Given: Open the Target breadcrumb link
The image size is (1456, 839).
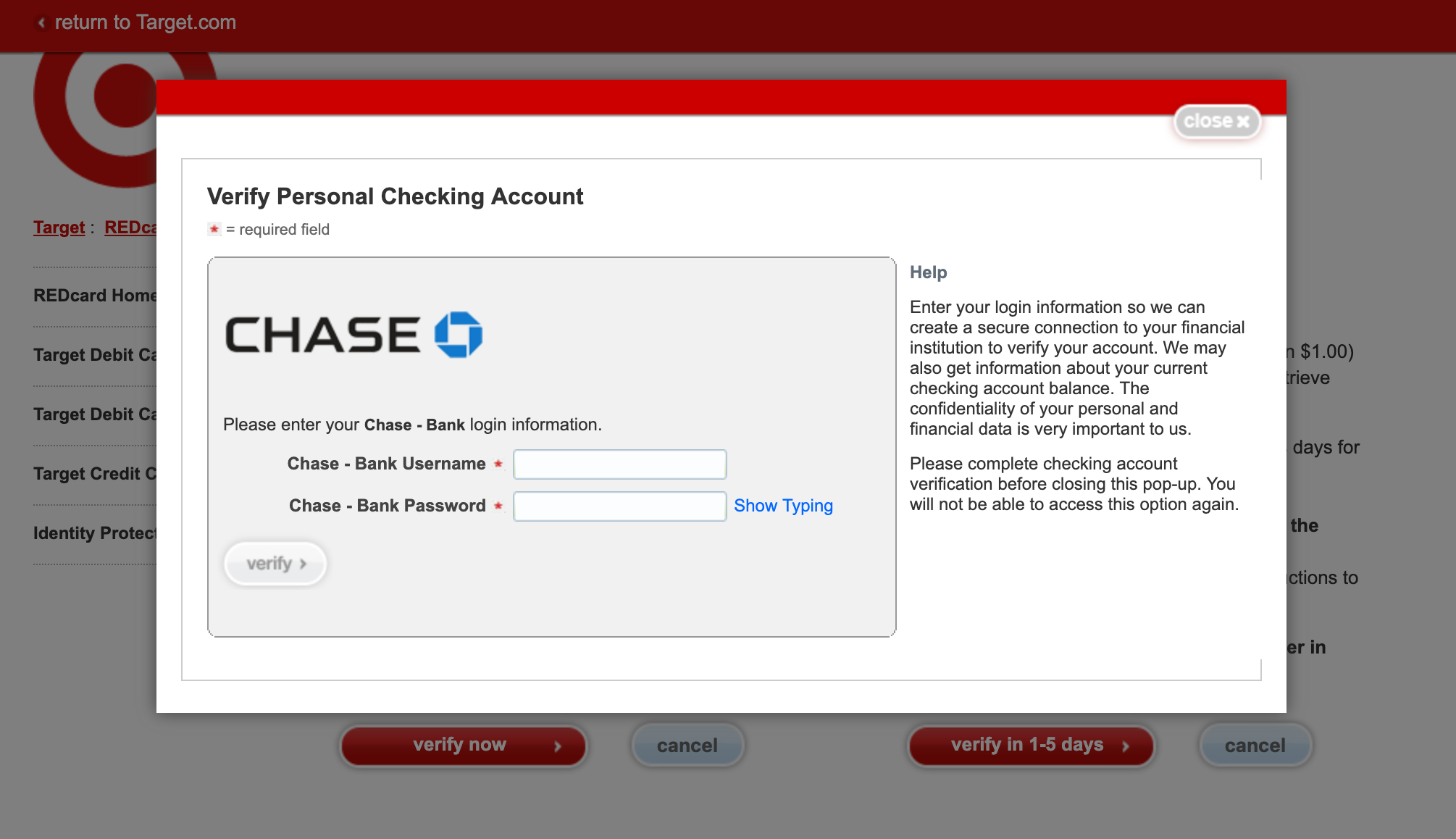Looking at the screenshot, I should click(x=59, y=228).
